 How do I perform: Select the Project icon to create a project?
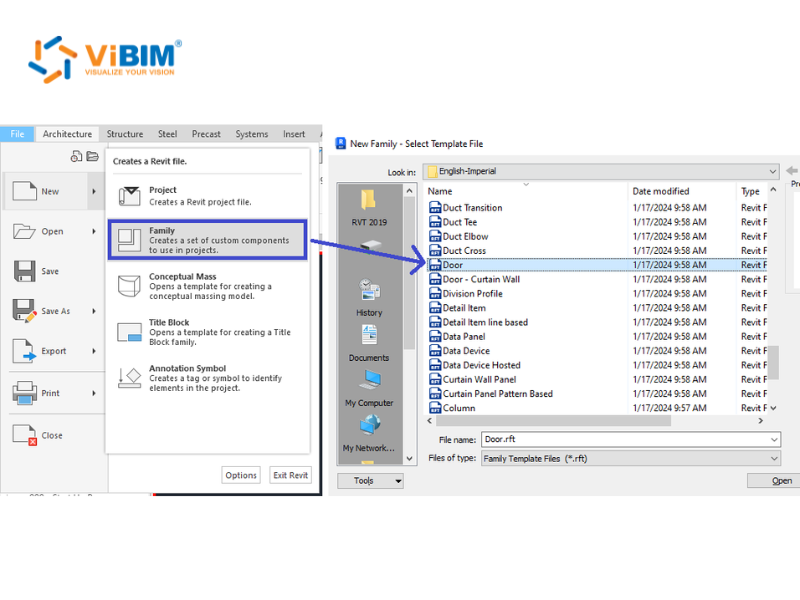pos(130,196)
